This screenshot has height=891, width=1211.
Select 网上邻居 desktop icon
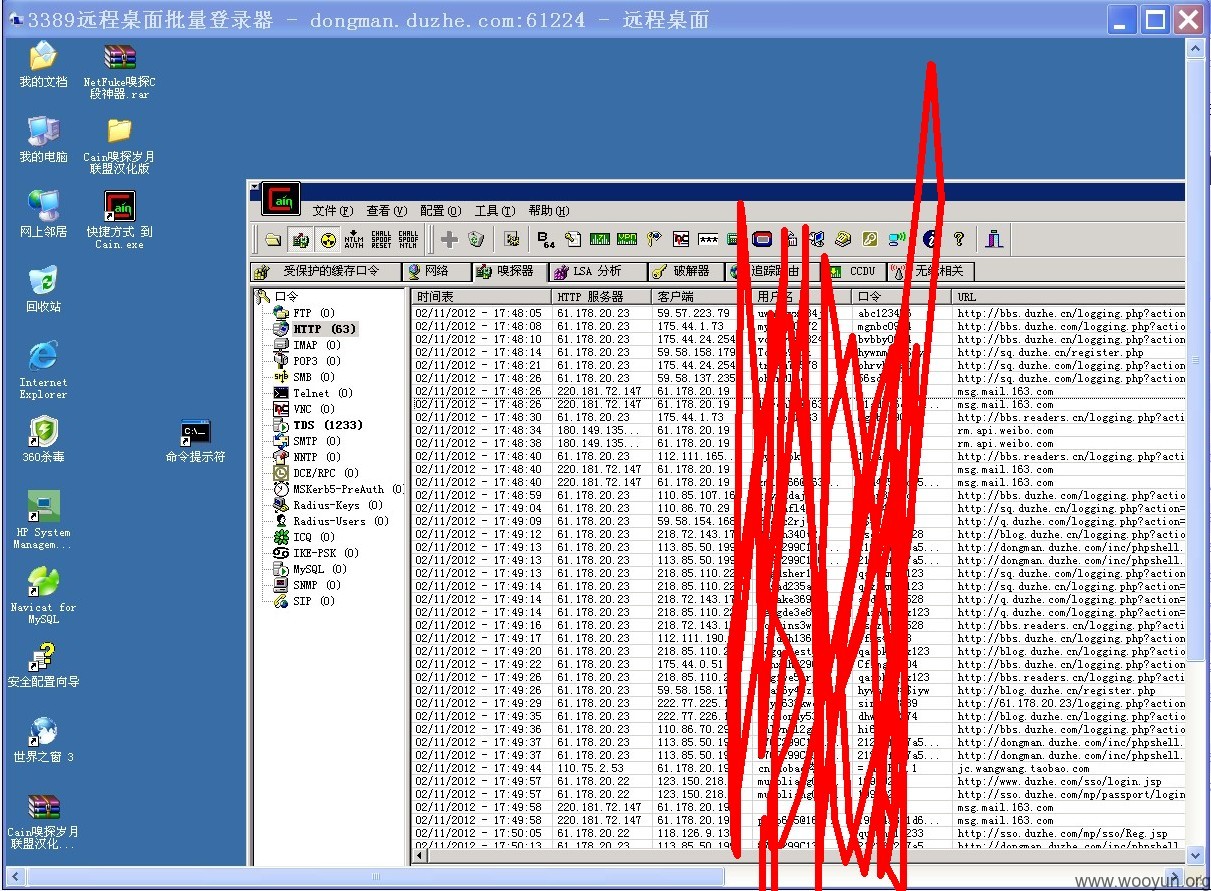[43, 214]
